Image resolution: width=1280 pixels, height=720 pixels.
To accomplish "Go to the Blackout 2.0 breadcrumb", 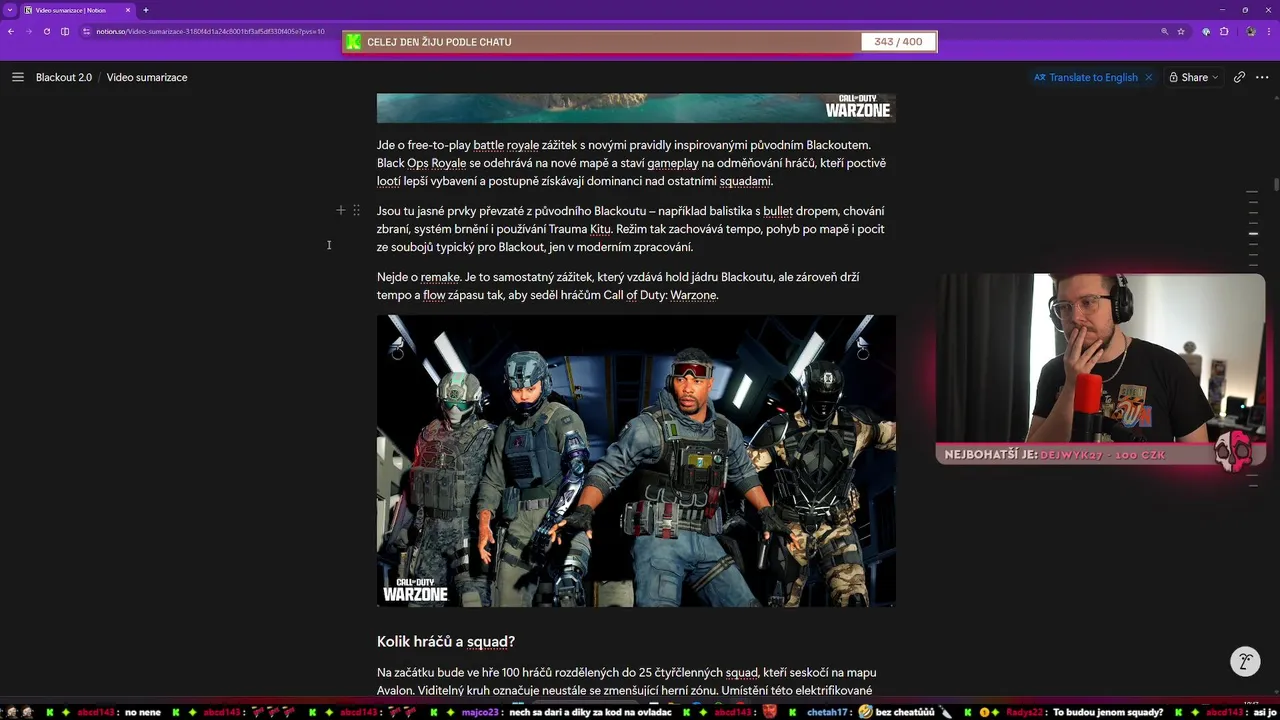I will click(x=64, y=77).
